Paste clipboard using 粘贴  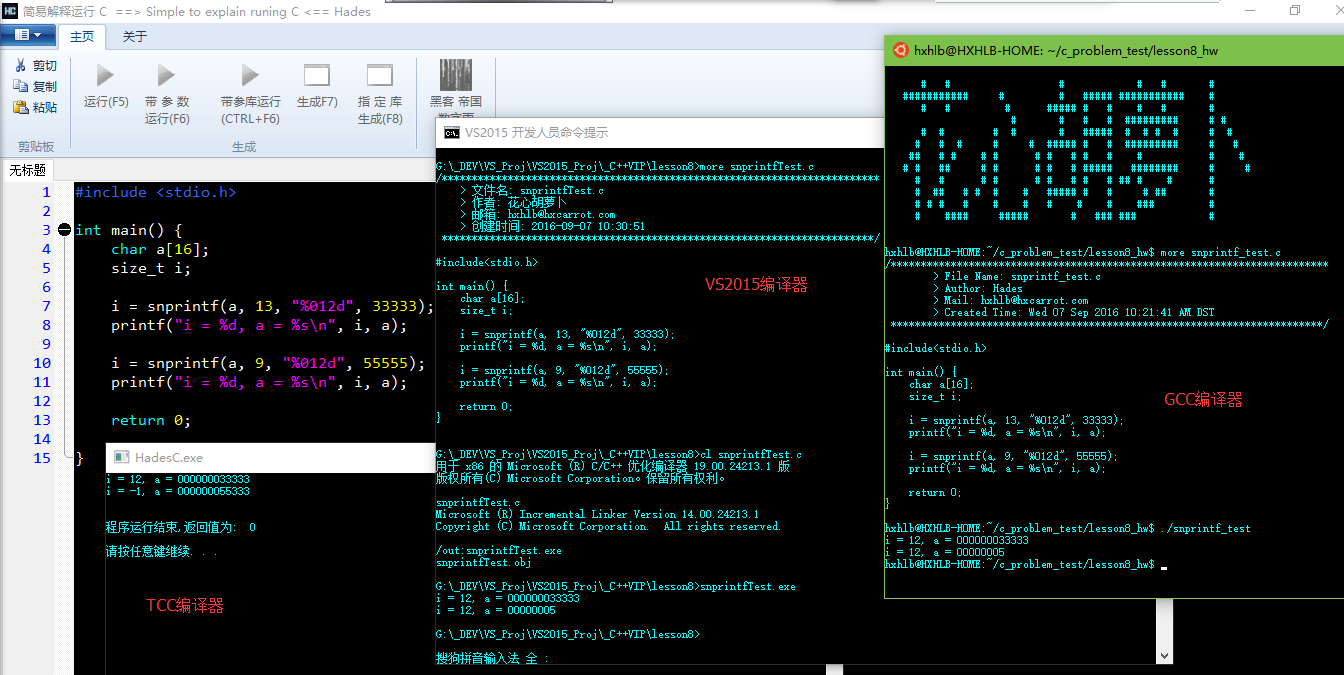pos(35,107)
